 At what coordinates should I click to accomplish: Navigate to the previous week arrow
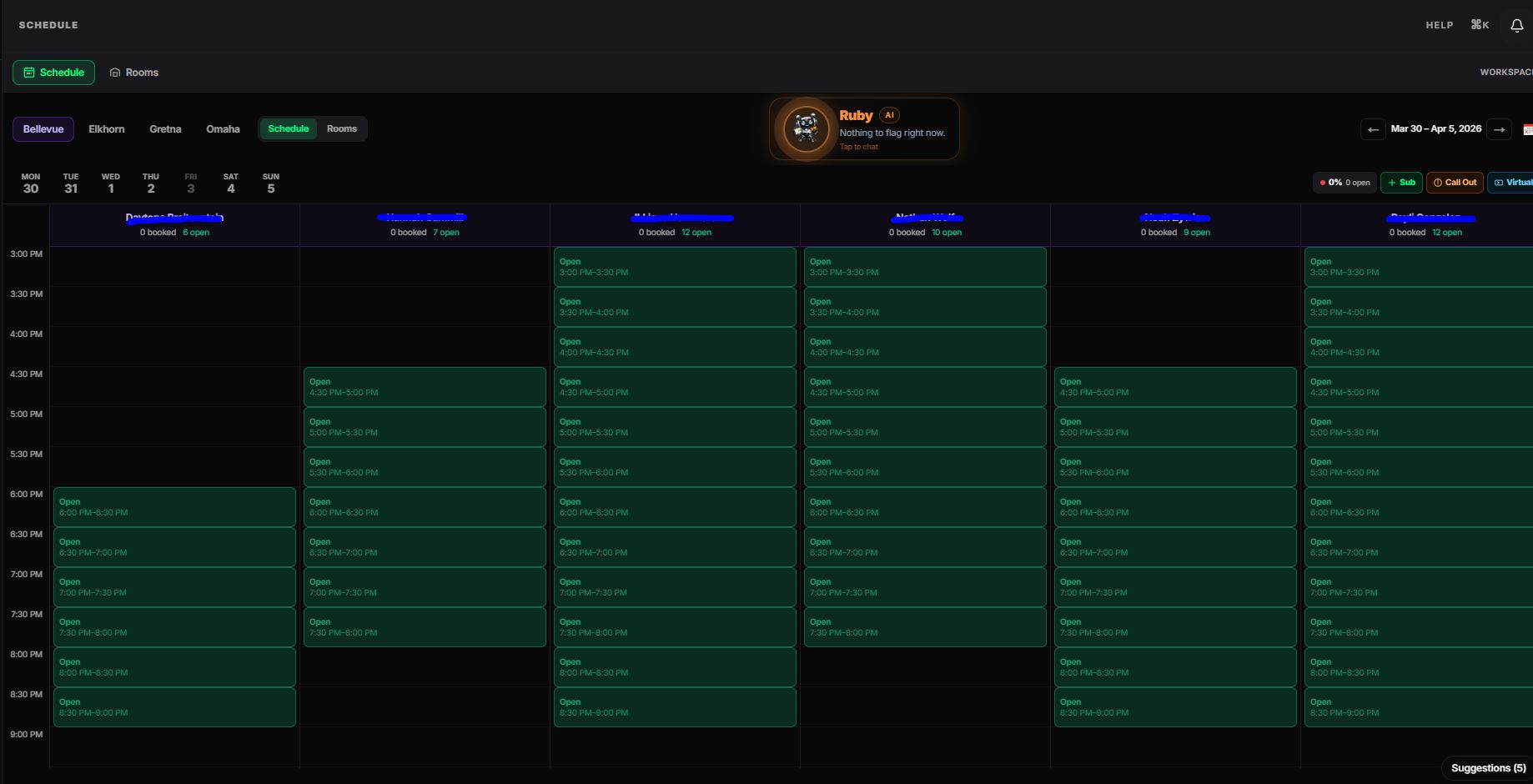click(1373, 129)
